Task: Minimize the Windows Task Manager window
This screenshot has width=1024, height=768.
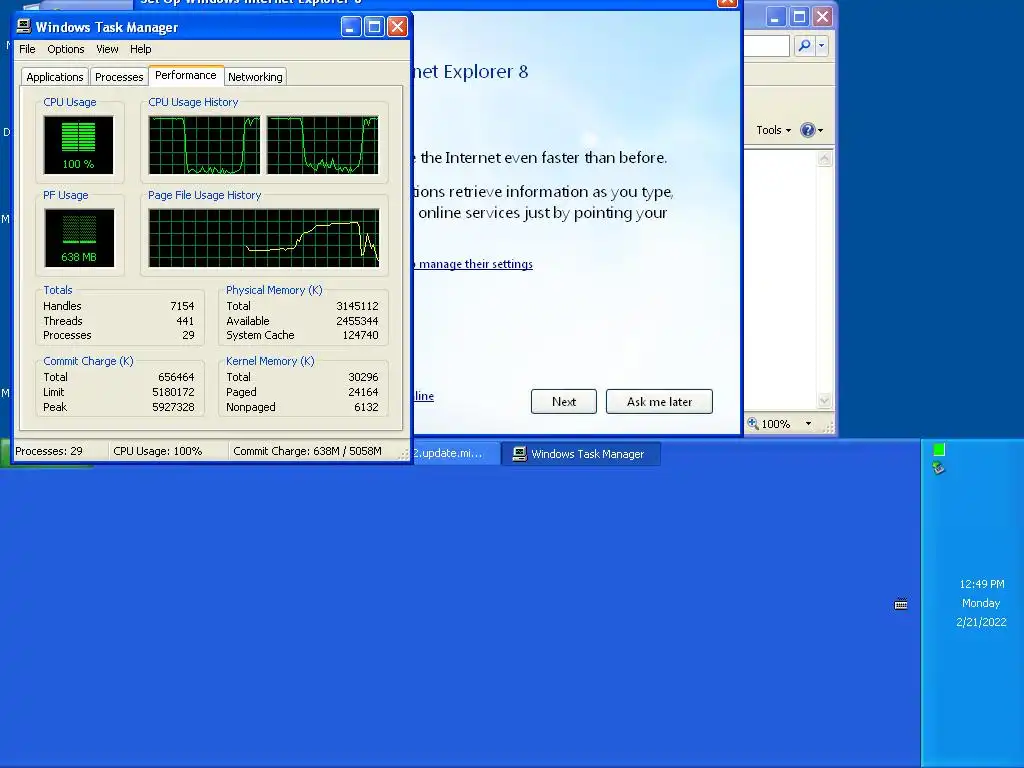Action: 351,27
